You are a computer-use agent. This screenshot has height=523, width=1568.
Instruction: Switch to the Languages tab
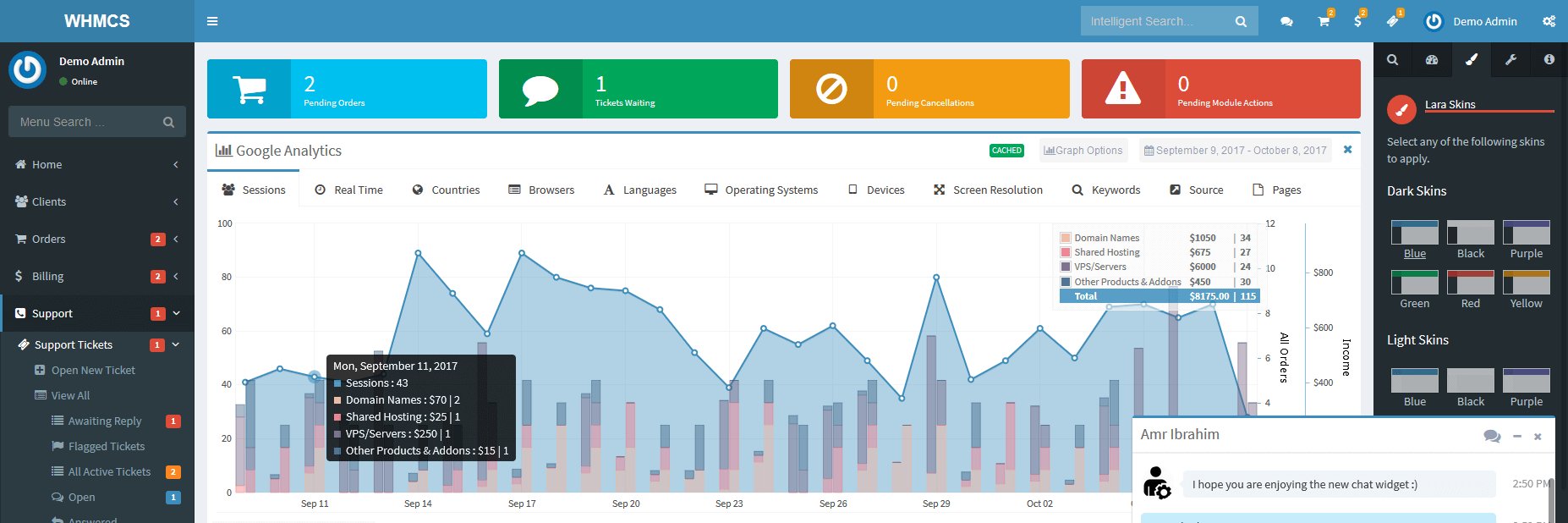click(x=639, y=190)
